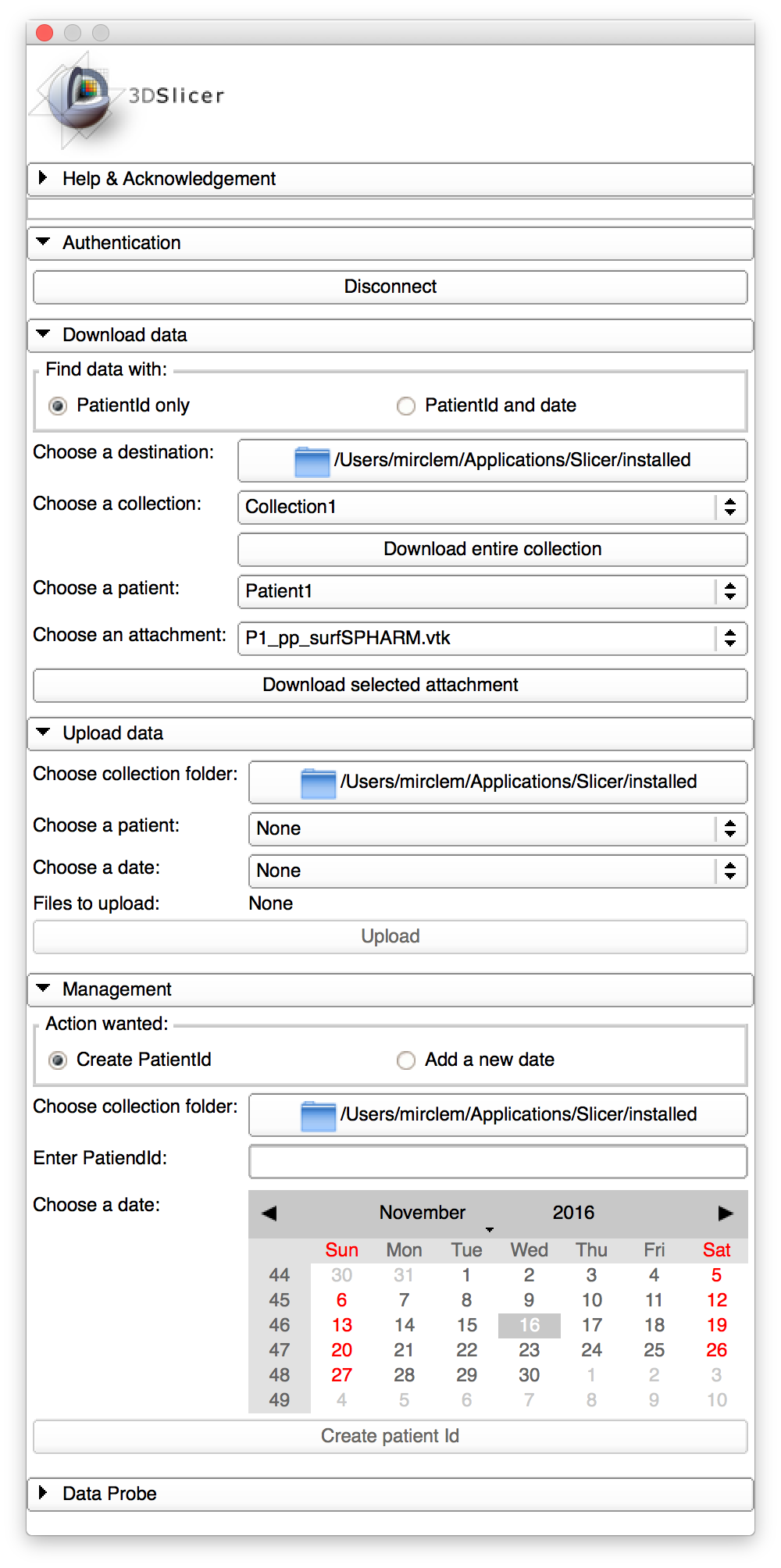Collapse the Authentication section arrow
Screen dimensions: 781x1568
[x=44, y=243]
